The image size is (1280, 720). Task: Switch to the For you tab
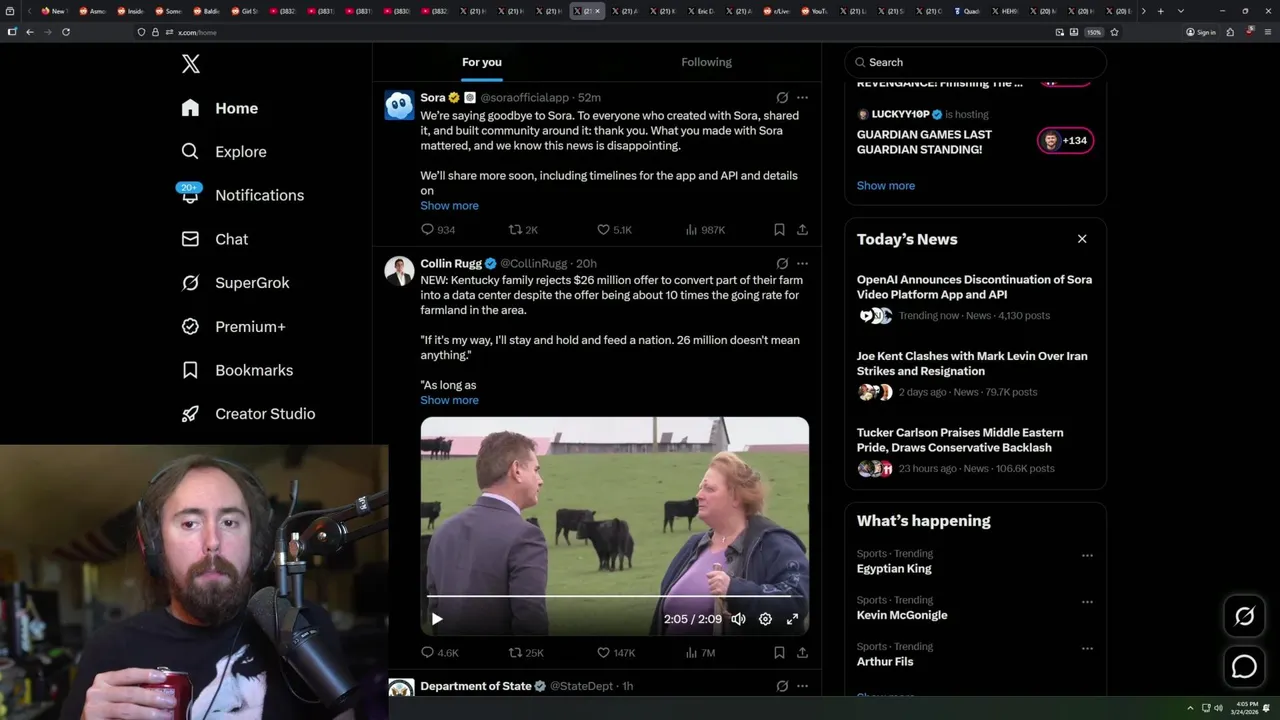[482, 62]
